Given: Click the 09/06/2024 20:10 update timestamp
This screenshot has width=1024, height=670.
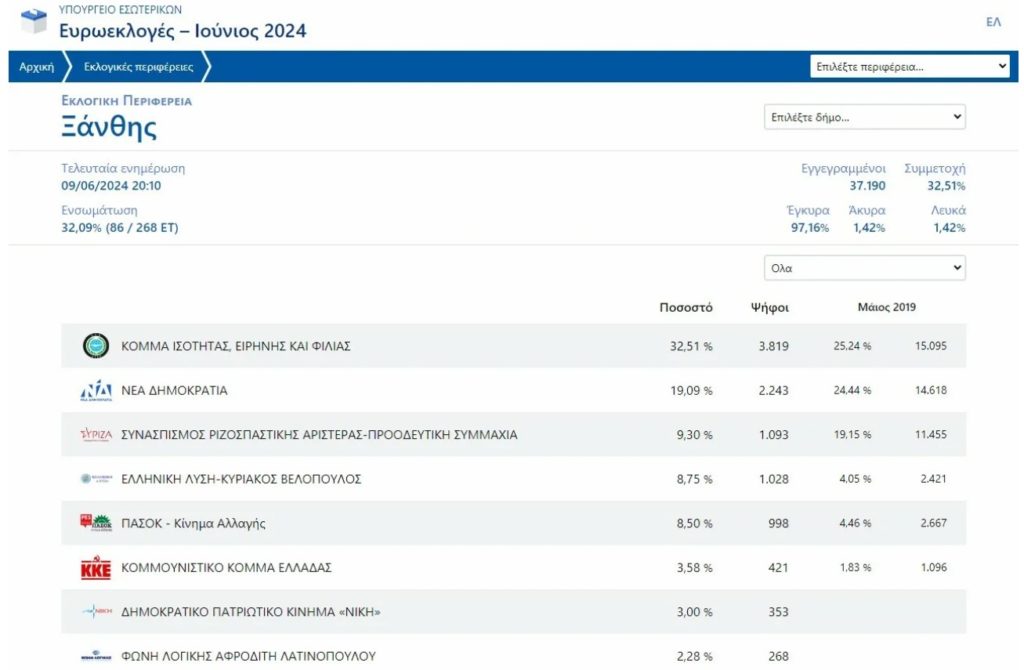Looking at the screenshot, I should 111,186.
